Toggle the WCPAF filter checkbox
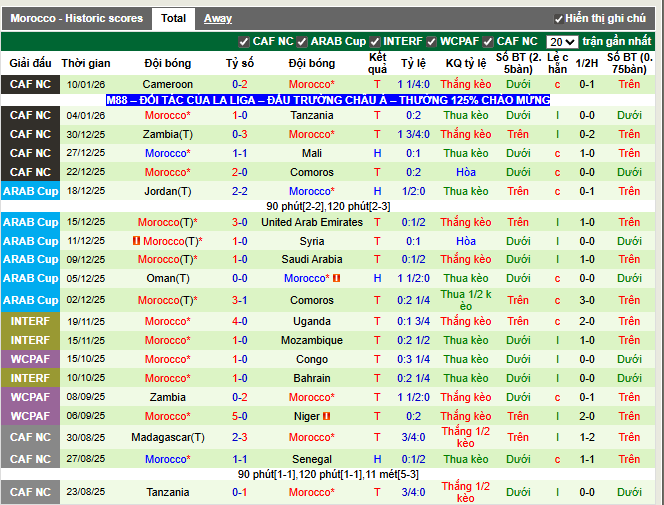The height and width of the screenshot is (505, 664). point(431,42)
